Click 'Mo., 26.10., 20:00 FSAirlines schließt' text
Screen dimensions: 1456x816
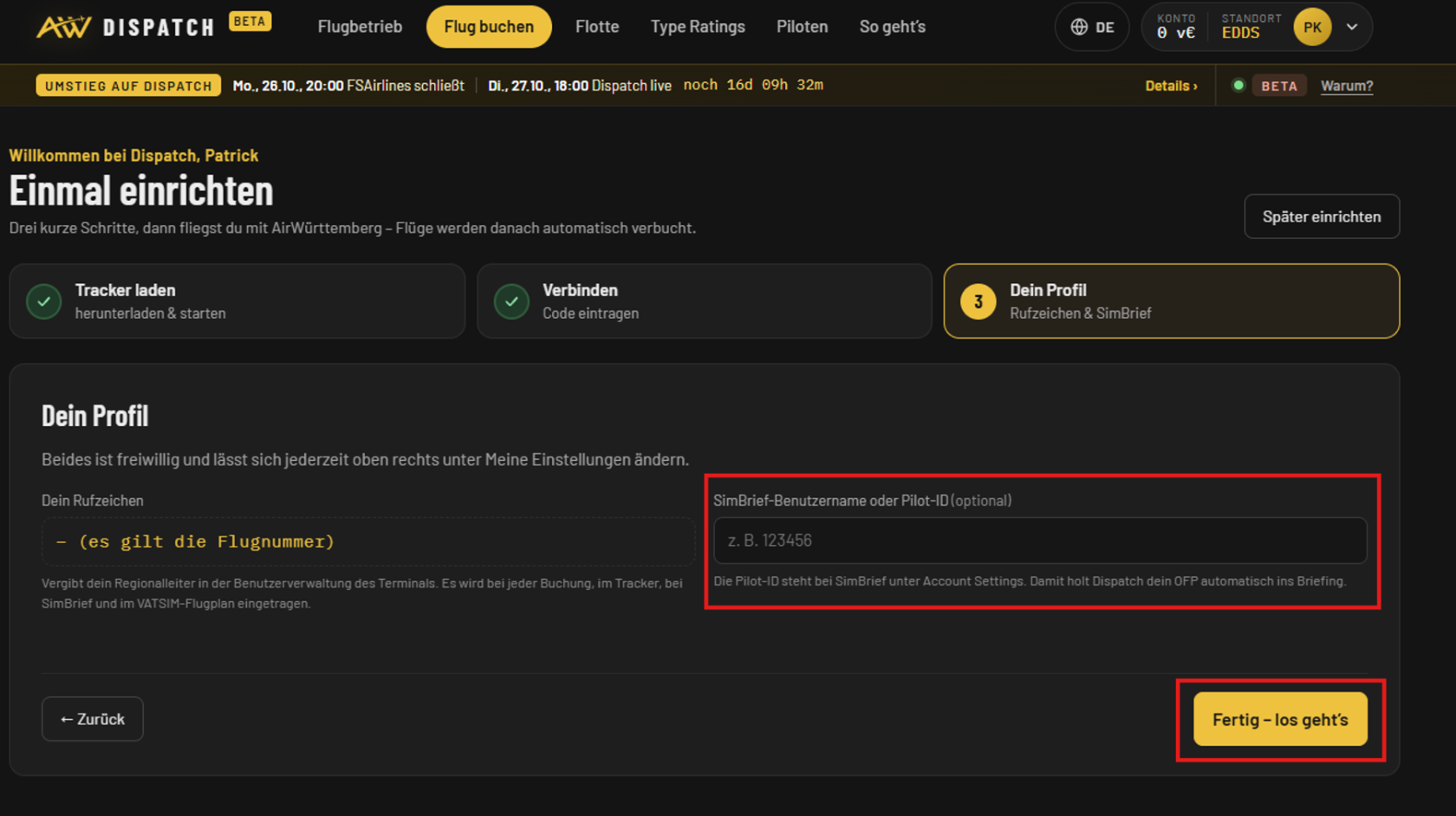pyautogui.click(x=348, y=86)
